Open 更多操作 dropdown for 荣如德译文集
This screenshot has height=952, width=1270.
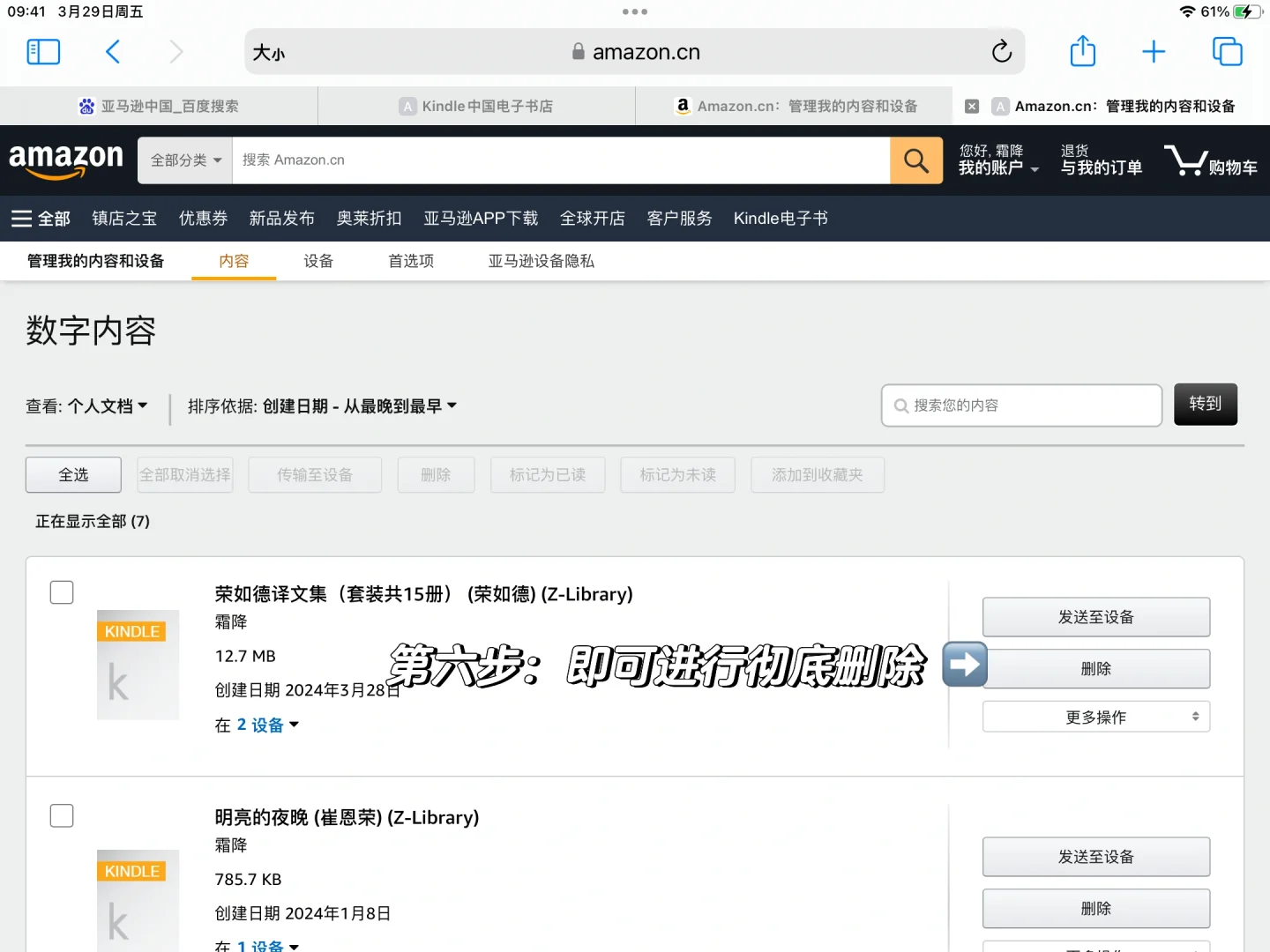pyautogui.click(x=1096, y=717)
